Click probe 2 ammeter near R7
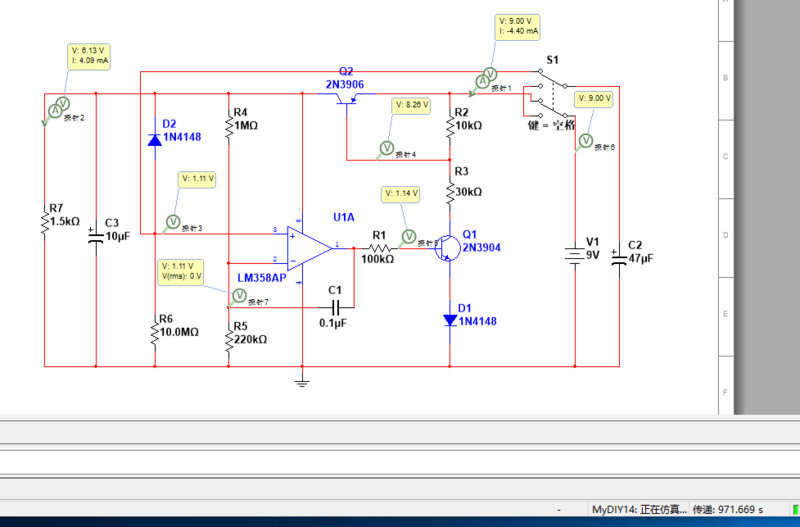Image resolution: width=800 pixels, height=527 pixels. pyautogui.click(x=58, y=105)
